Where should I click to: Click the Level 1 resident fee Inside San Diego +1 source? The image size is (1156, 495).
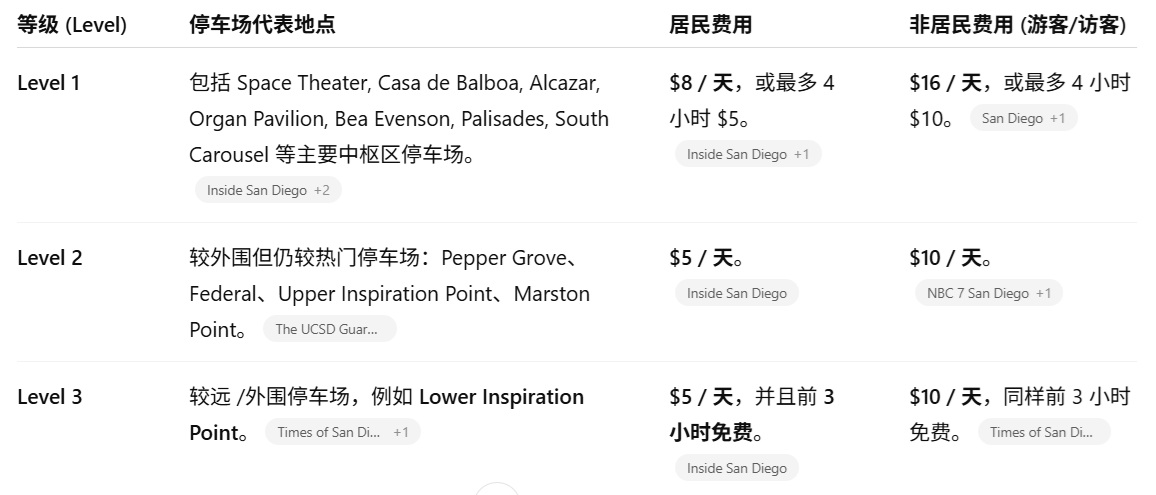pos(748,154)
